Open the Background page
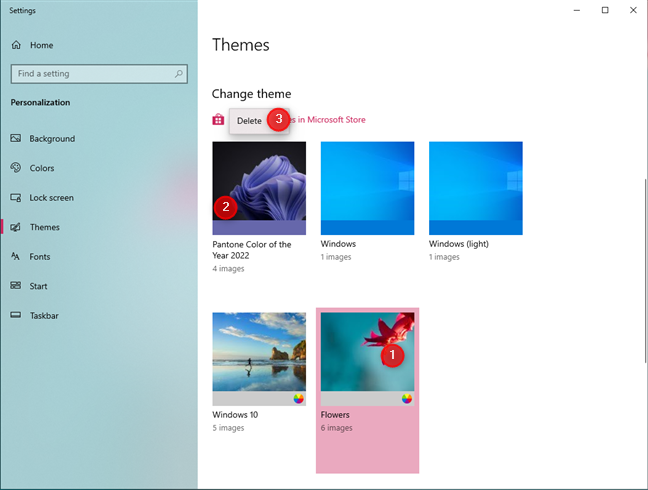This screenshot has width=648, height=490. [52, 138]
